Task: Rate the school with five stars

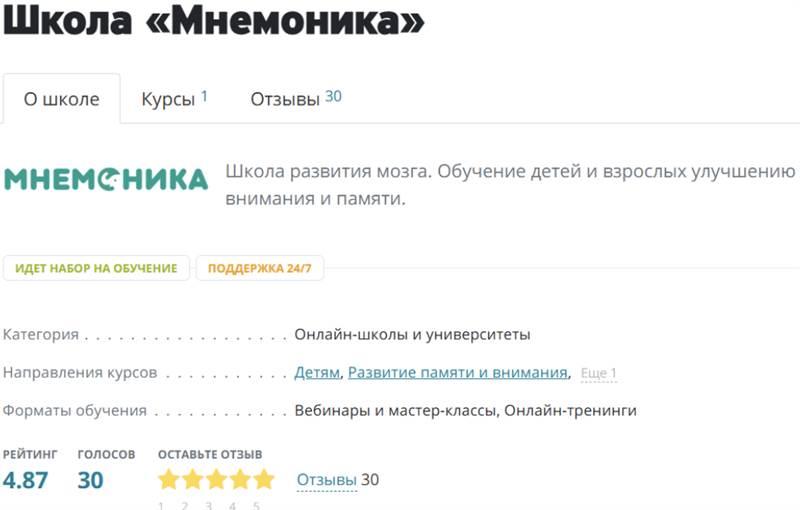Action: coord(263,480)
